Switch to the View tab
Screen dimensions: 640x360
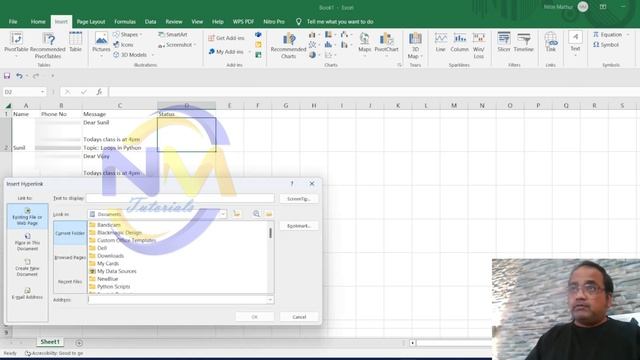(197, 22)
